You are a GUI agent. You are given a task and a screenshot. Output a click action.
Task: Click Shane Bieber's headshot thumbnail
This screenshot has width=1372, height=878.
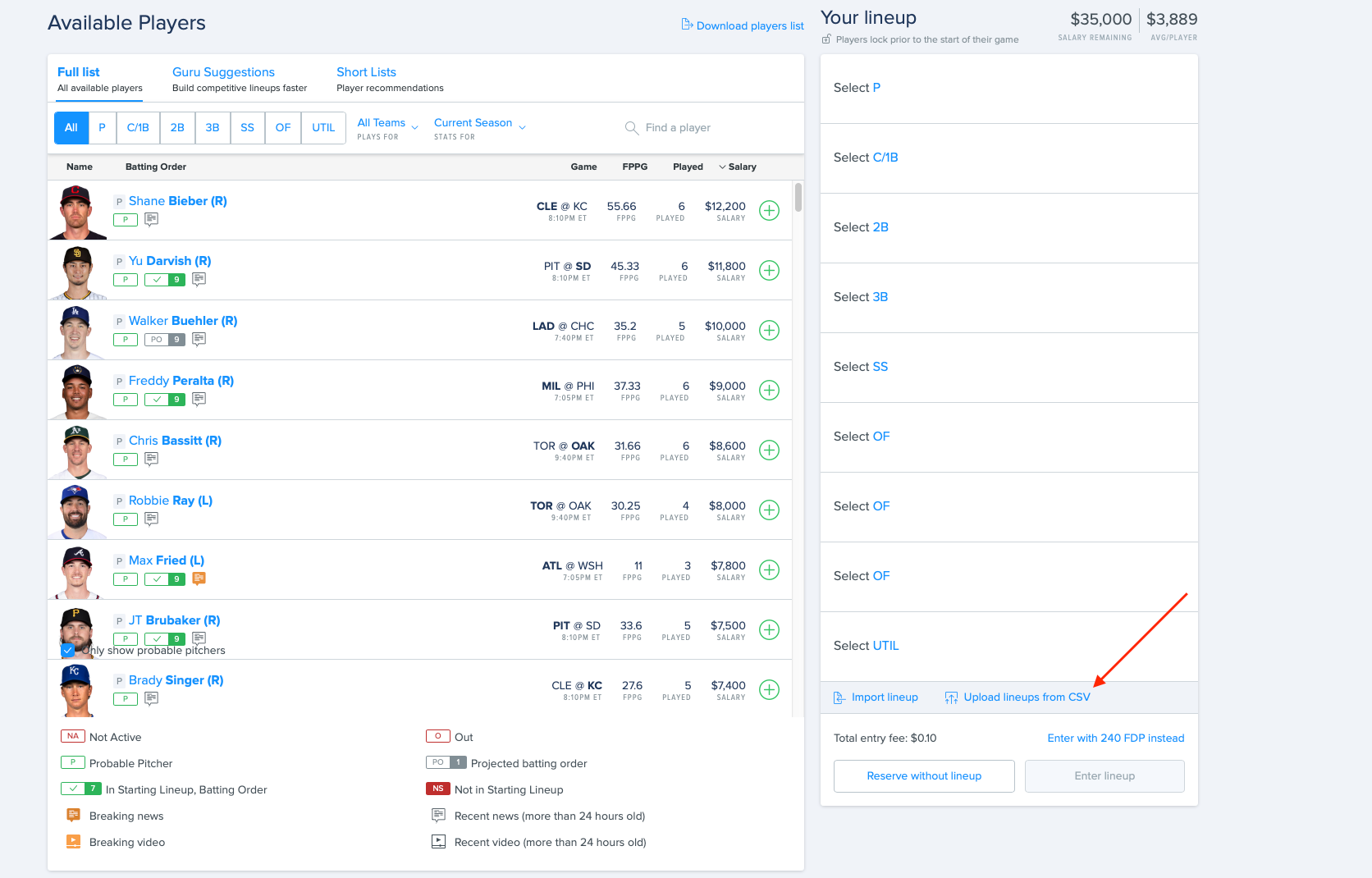pos(77,212)
